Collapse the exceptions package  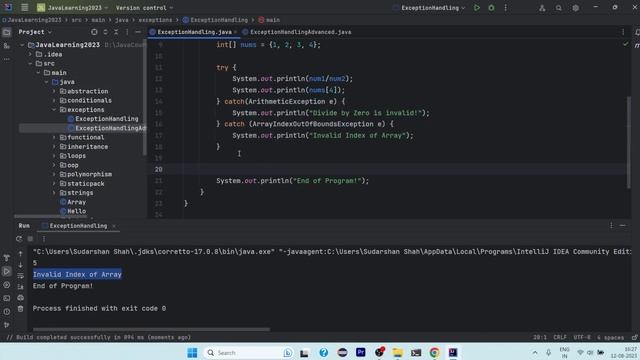[54, 110]
